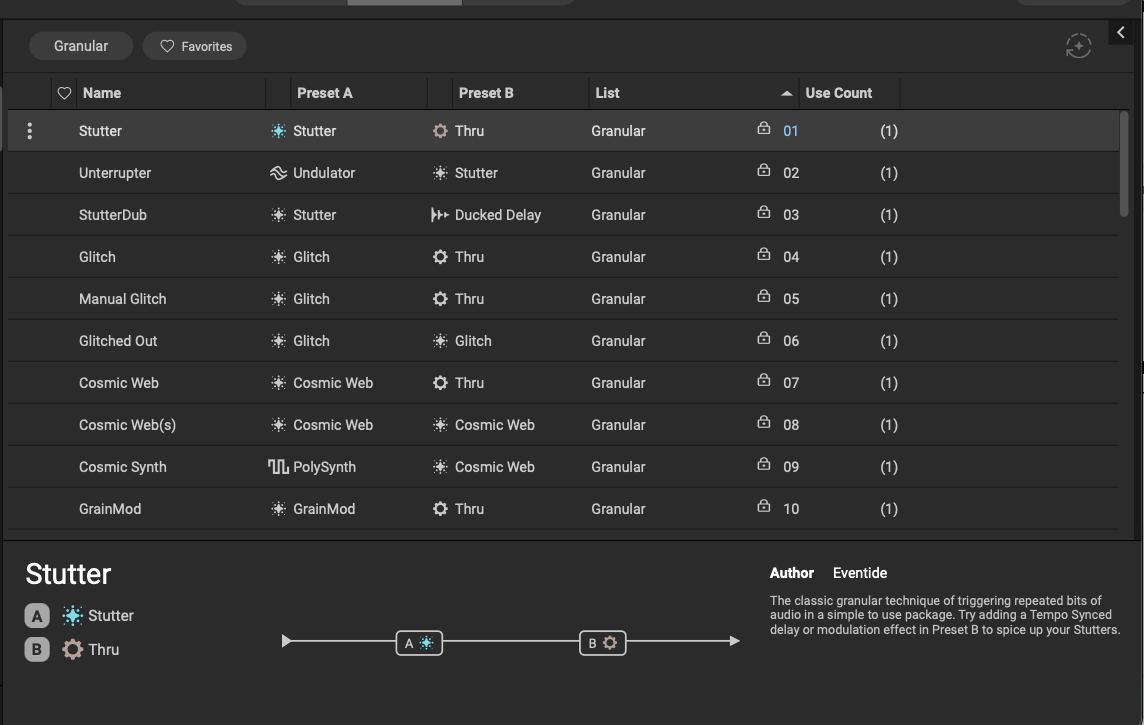Image resolution: width=1144 pixels, height=725 pixels.
Task: Toggle the Favorites filter
Action: point(195,46)
